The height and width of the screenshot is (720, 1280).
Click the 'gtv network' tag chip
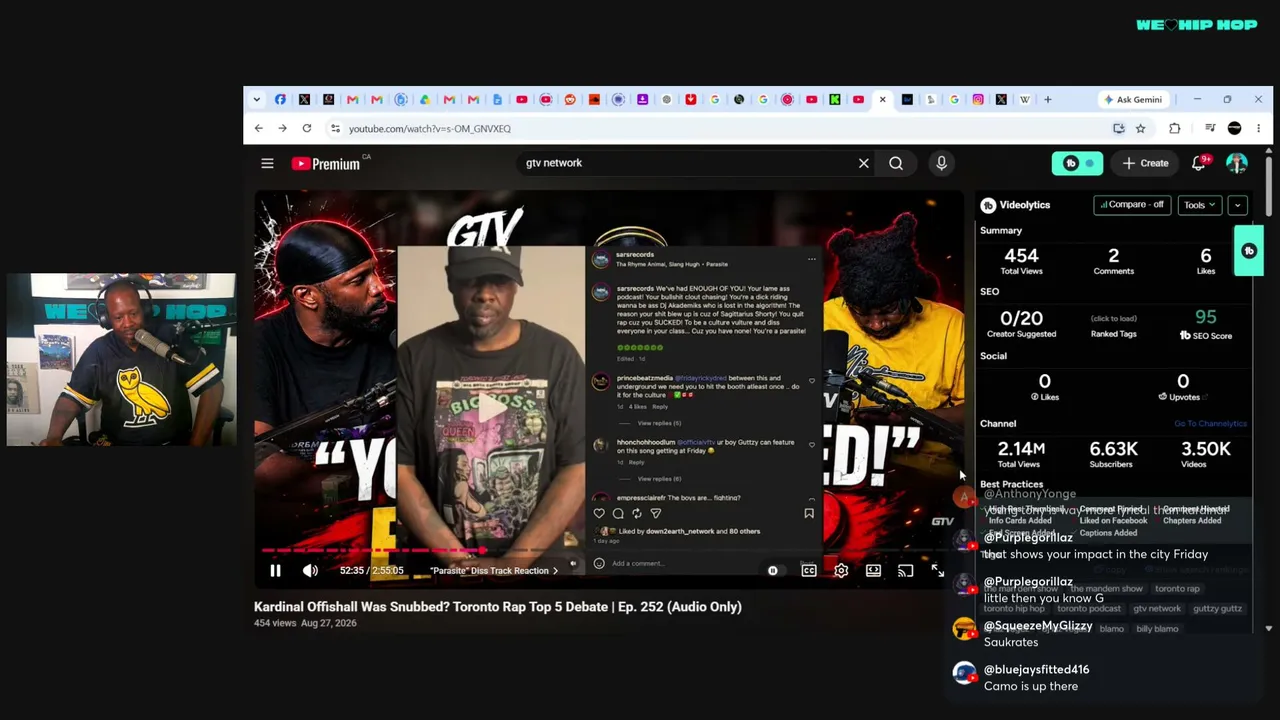click(1157, 608)
